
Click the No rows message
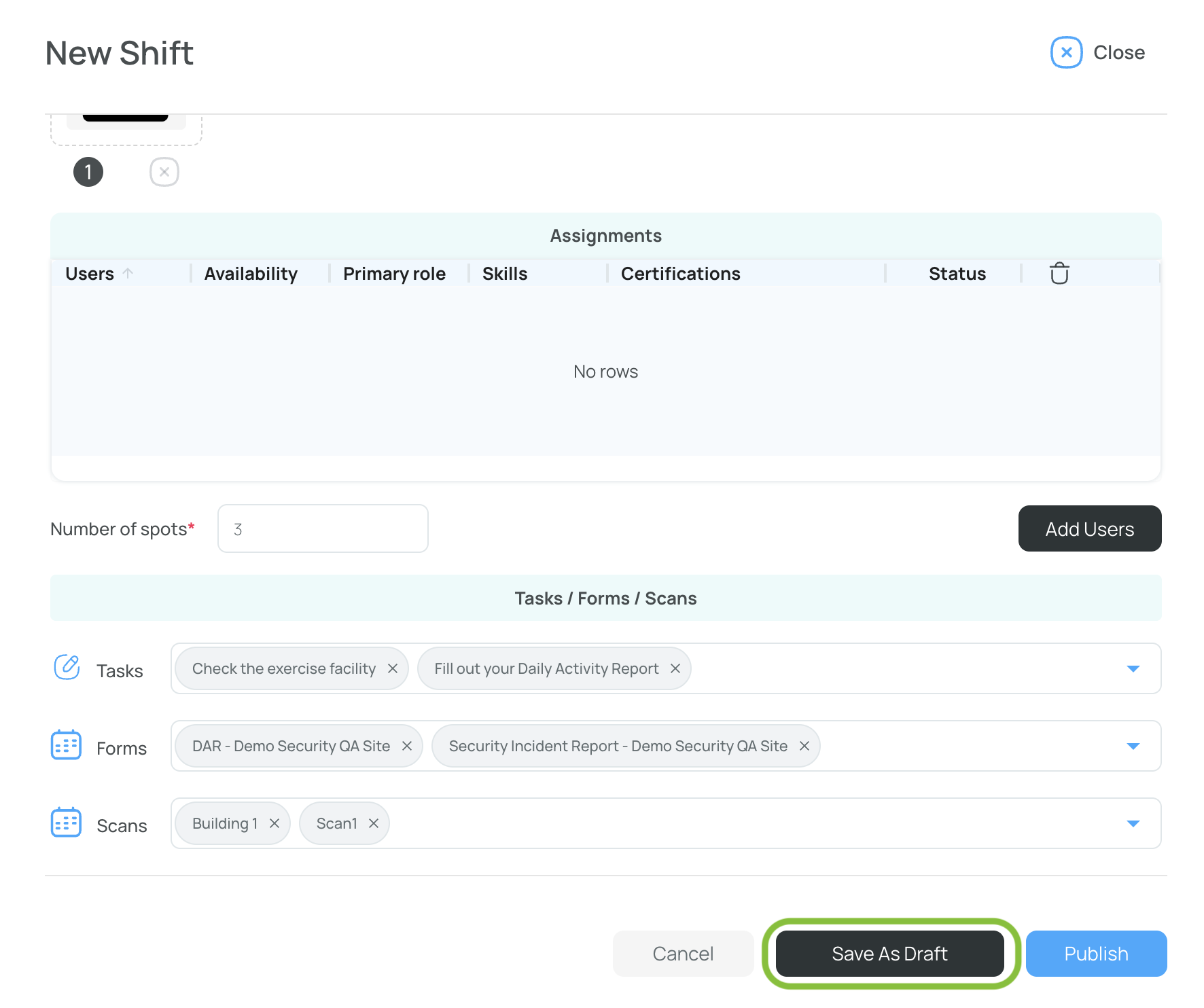tap(605, 372)
